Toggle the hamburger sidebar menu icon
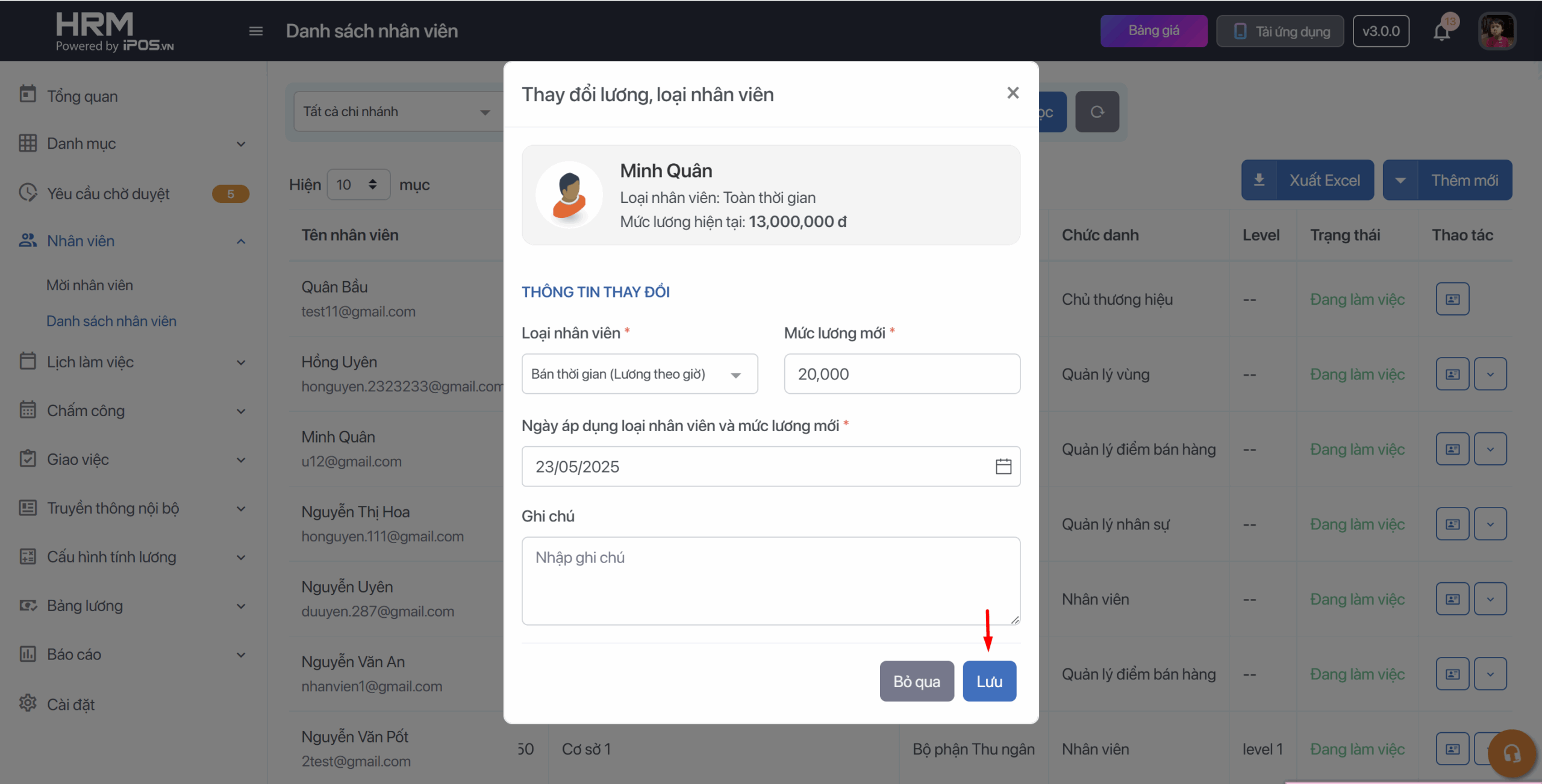Viewport: 1542px width, 784px height. point(256,31)
